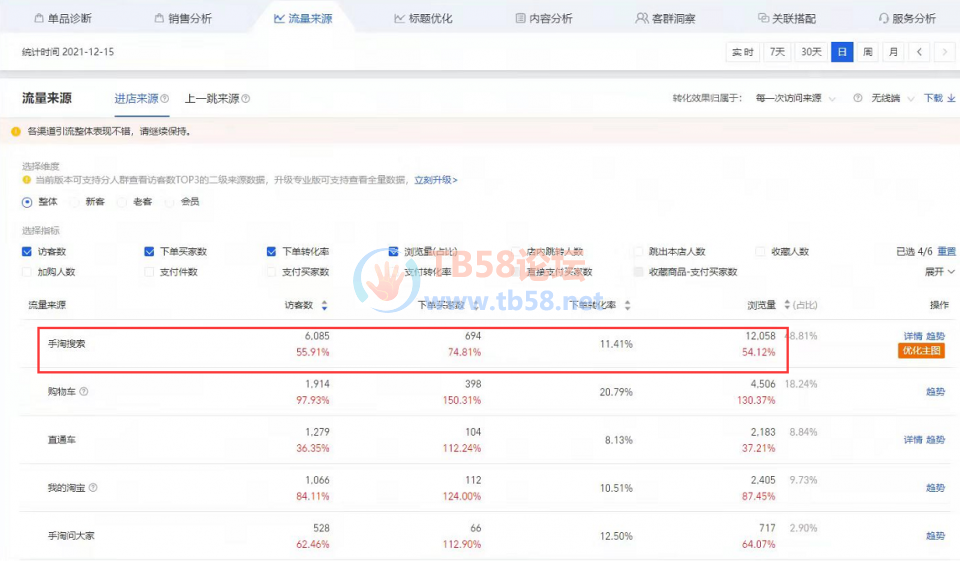Click the orange 优化主图 button

[x=922, y=351]
